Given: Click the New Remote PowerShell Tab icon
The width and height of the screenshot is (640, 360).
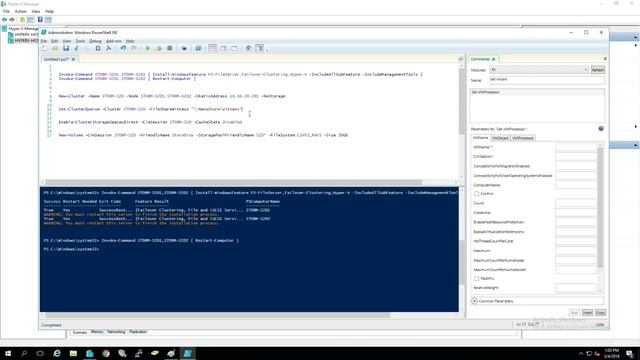Looking at the screenshot, I should 184,48.
